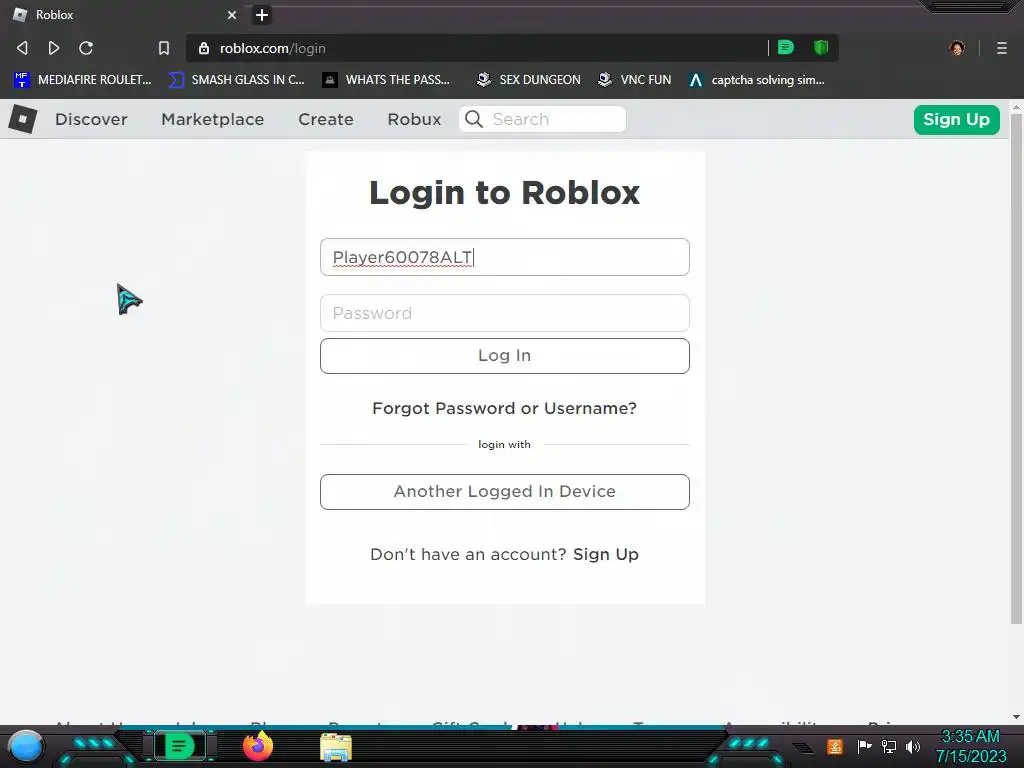
Task: Click the browser forward arrow
Action: click(x=54, y=48)
